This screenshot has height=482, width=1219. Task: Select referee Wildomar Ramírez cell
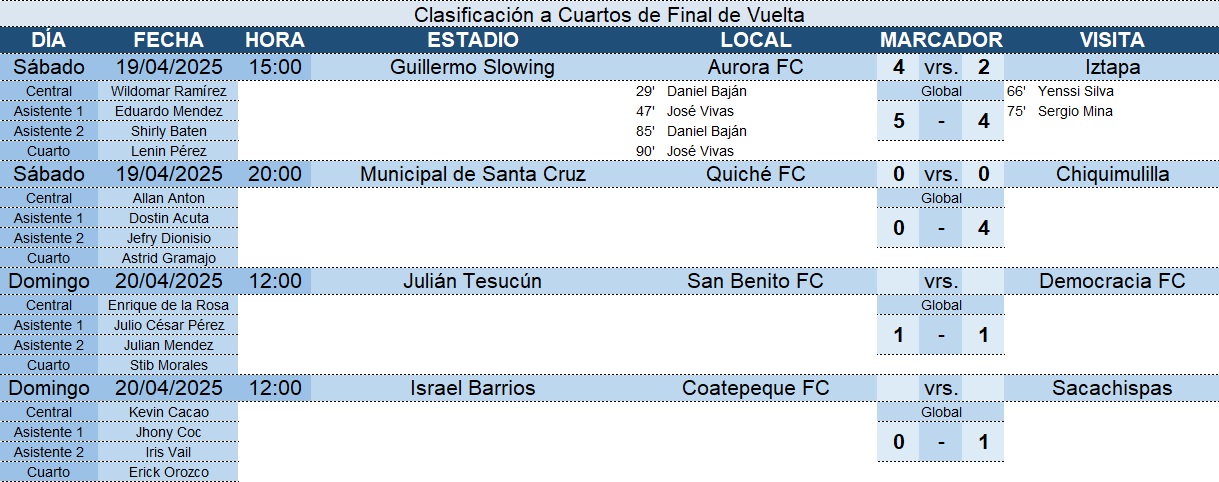click(x=168, y=91)
